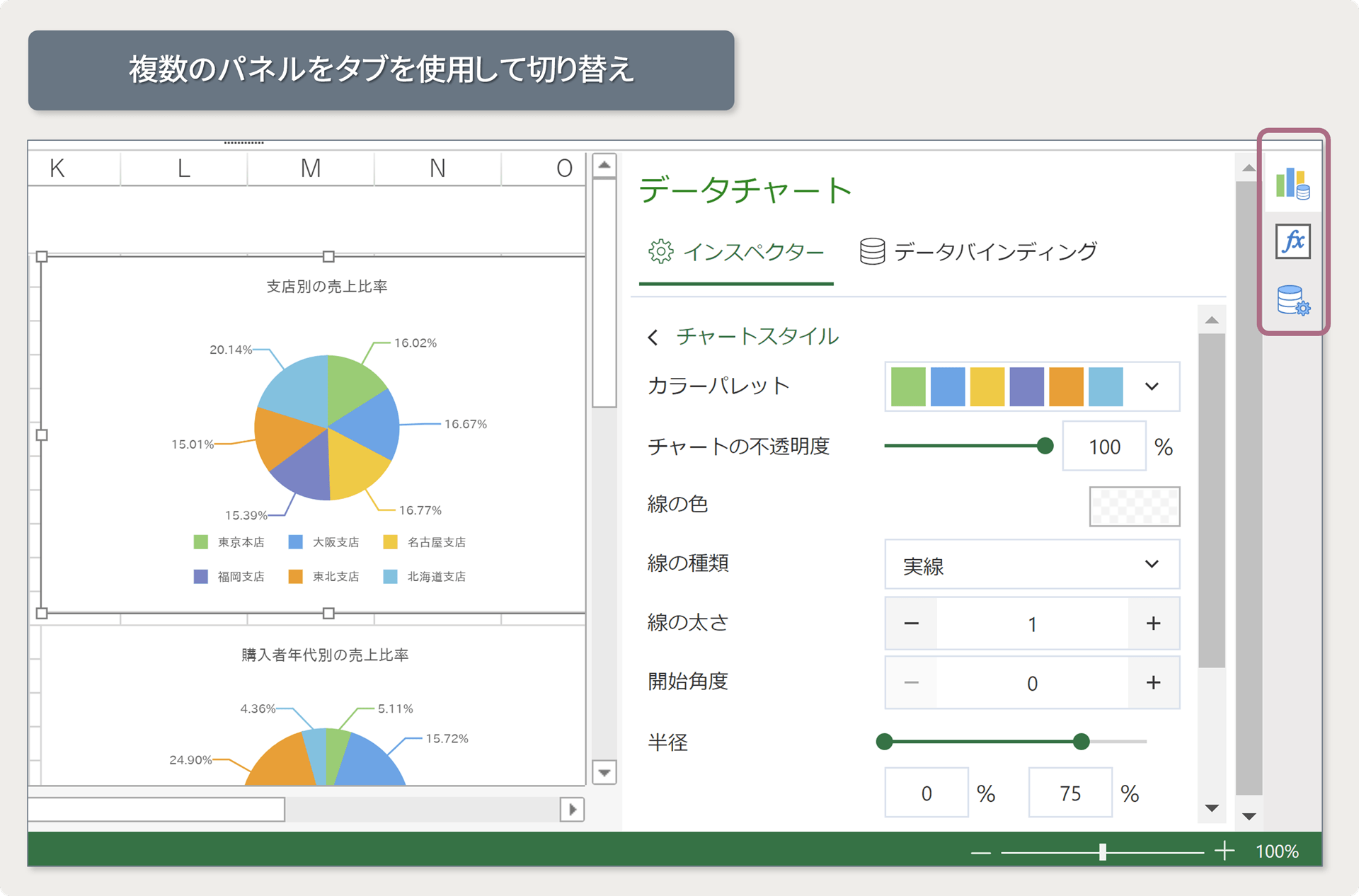
Task: Click the チャートの不透明度 slider handle
Action: (1045, 446)
